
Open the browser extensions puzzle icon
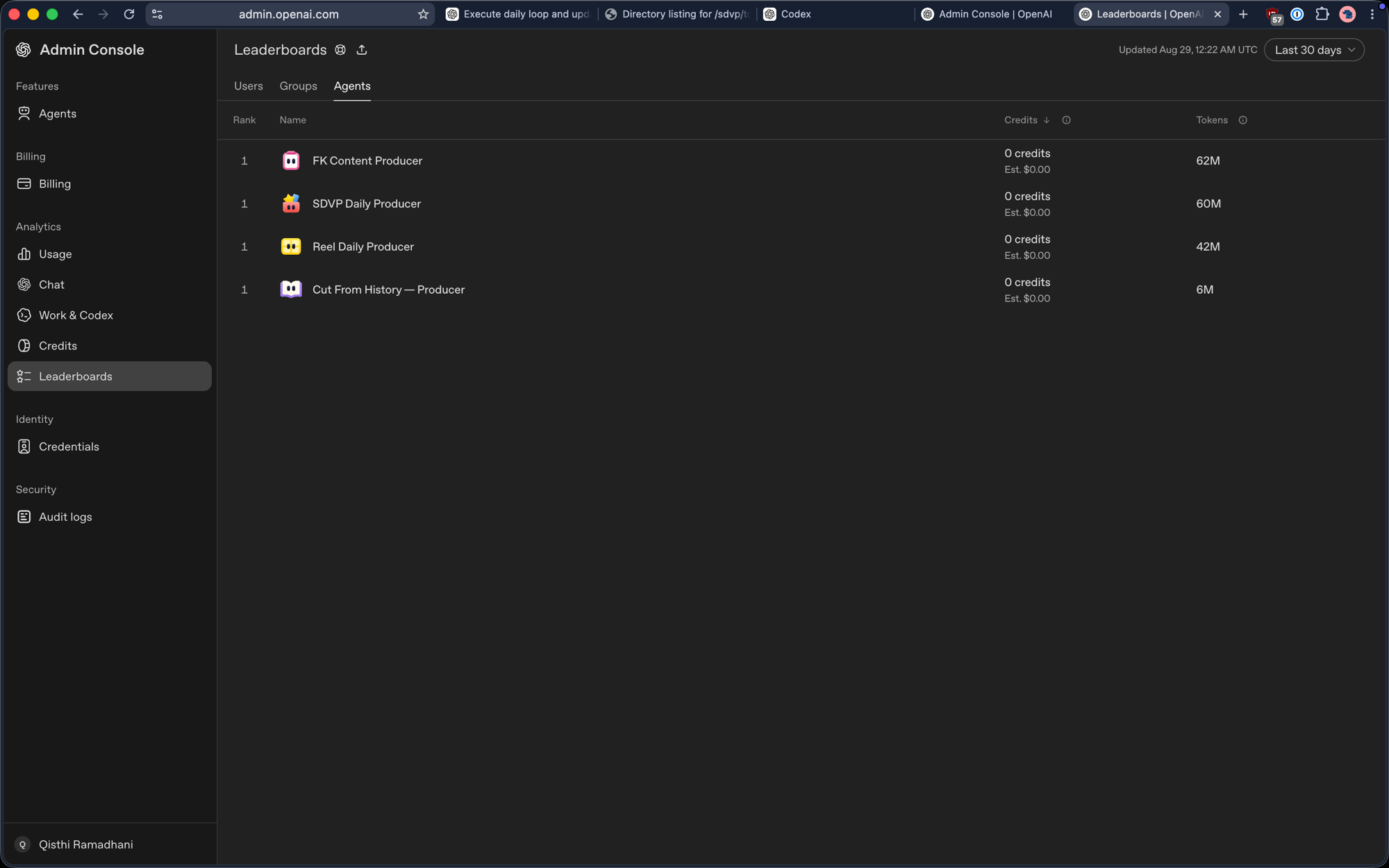(x=1322, y=14)
